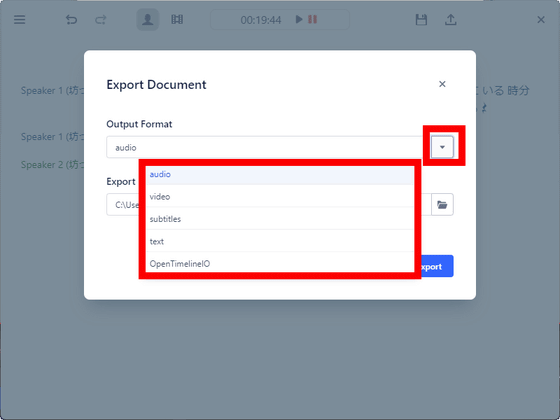Pick OpenTimelineIO from the format list
This screenshot has width=560, height=420.
point(280,264)
